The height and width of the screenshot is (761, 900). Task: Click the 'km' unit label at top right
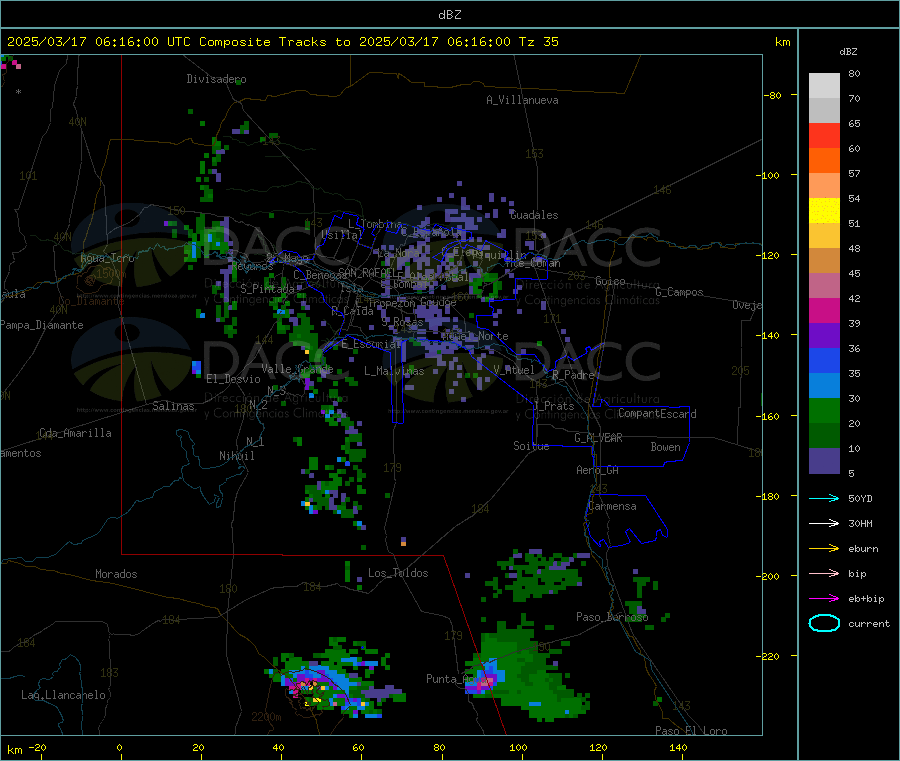782,42
